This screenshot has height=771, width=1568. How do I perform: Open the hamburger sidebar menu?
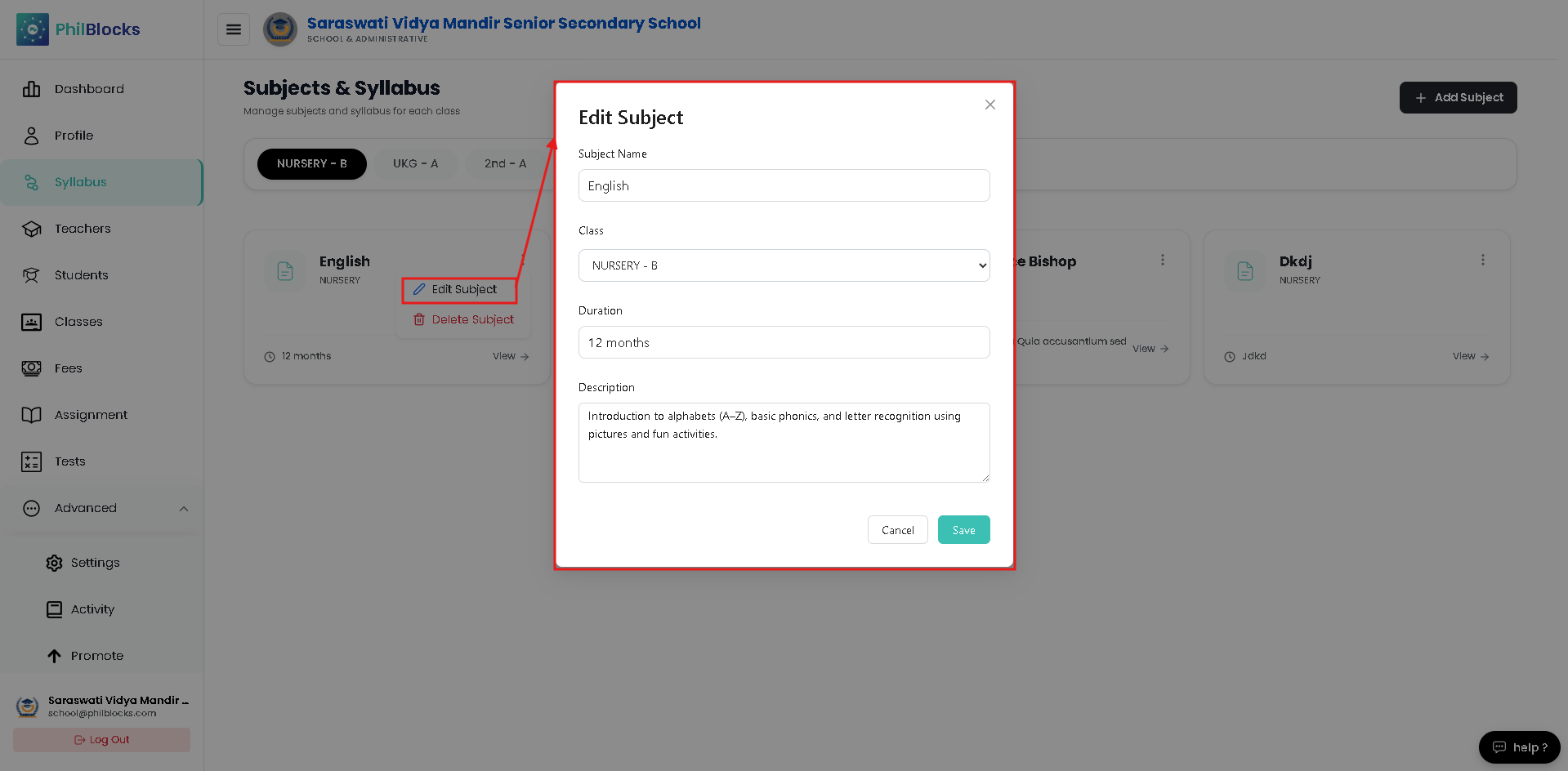click(234, 29)
